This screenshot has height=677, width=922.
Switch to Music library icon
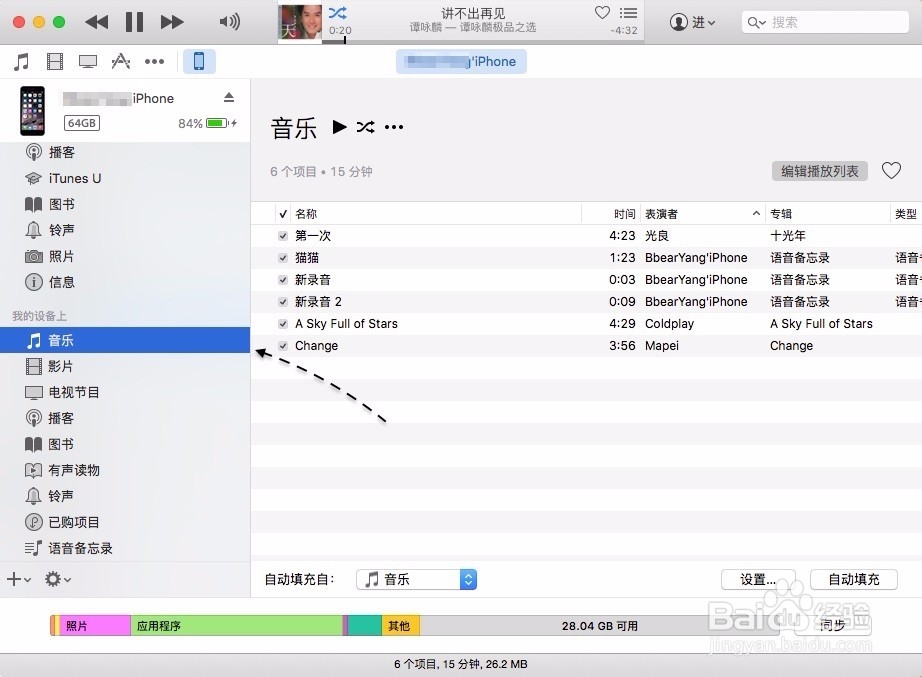(22, 61)
